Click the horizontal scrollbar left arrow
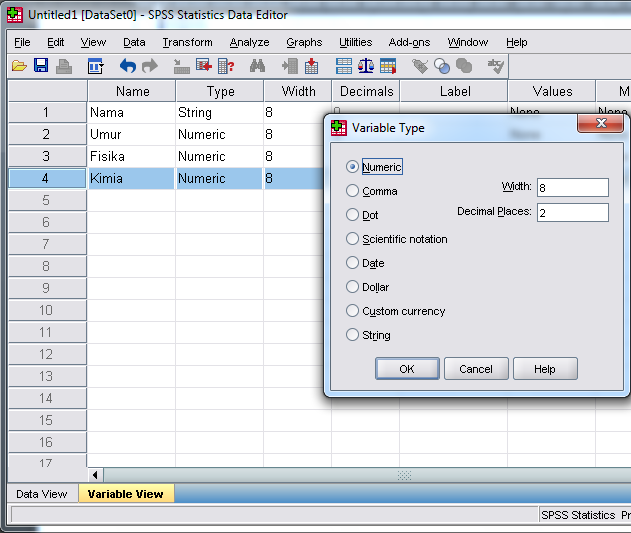 95,475
